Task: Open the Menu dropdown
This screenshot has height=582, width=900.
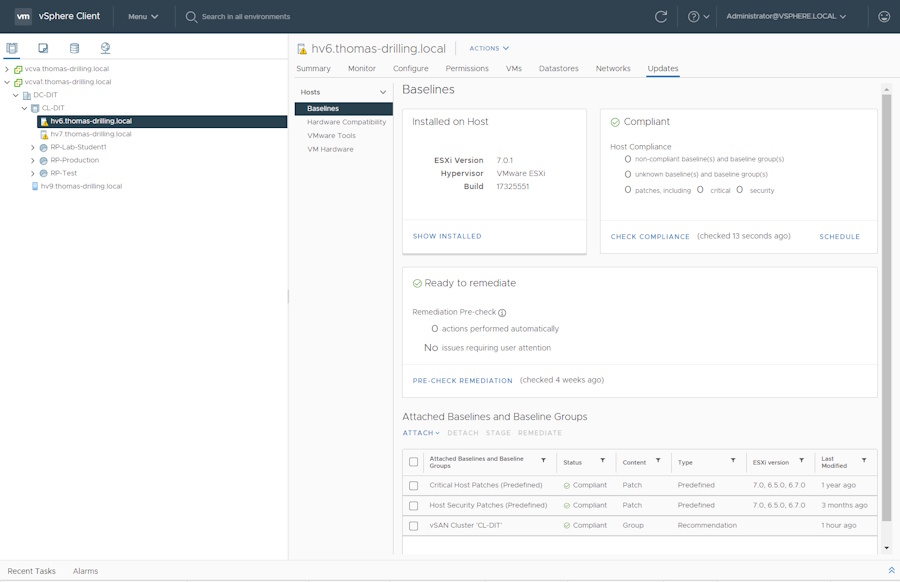Action: (x=143, y=17)
